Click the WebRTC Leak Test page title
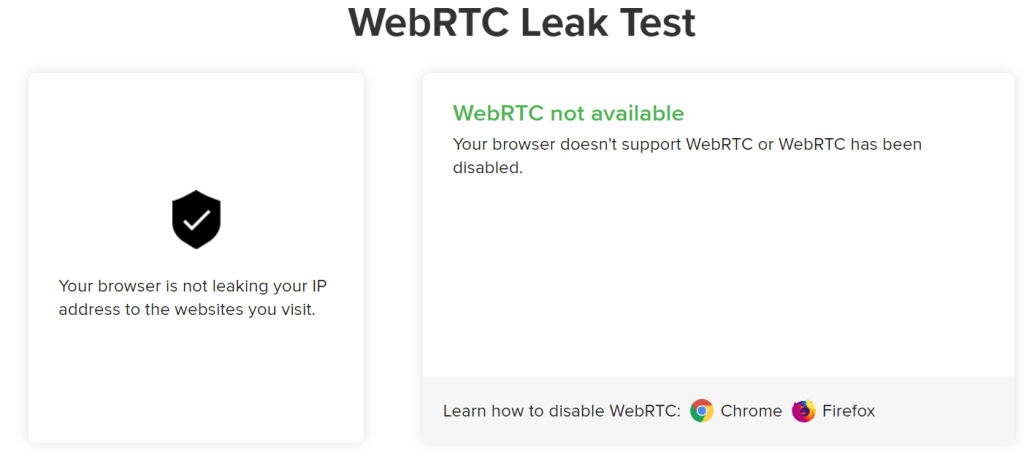Image resolution: width=1024 pixels, height=453 pixels. coord(522,23)
